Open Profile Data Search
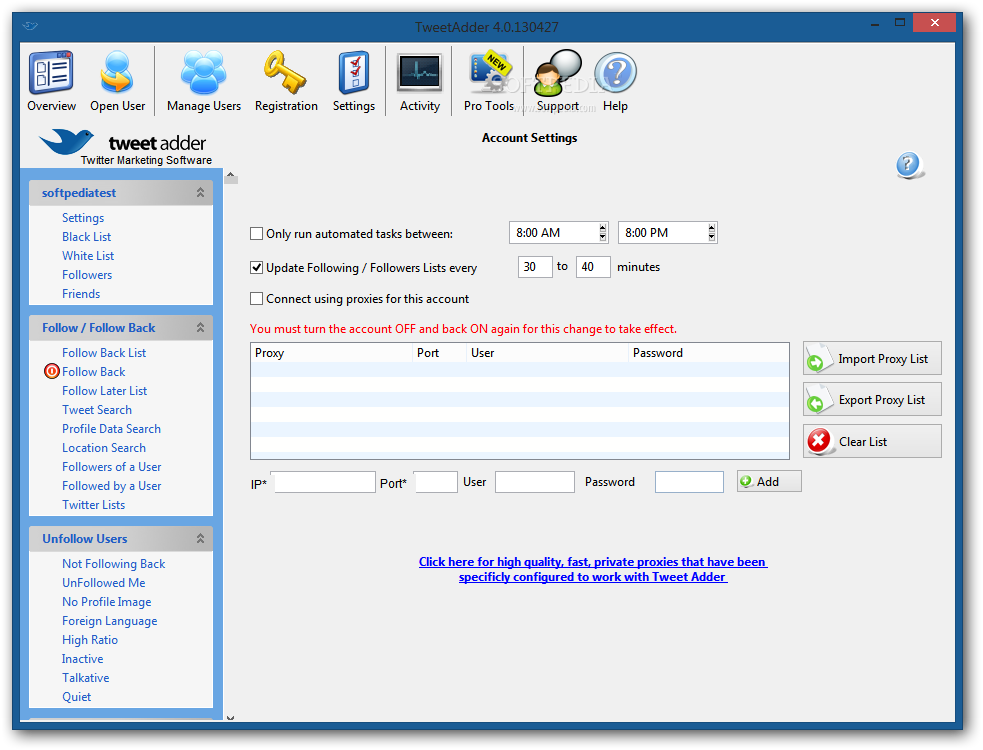This screenshot has width=983, height=750. point(112,428)
